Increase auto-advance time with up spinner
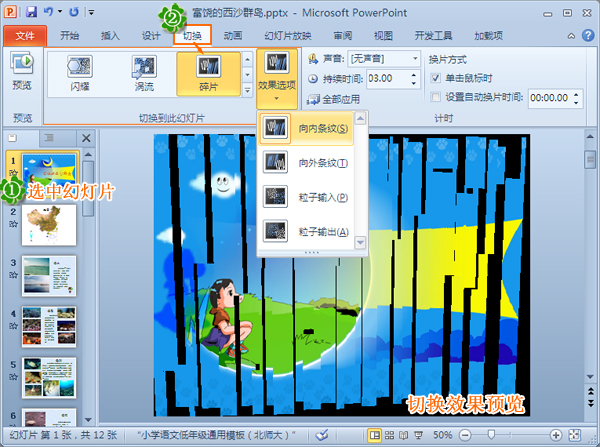The image size is (600, 447). click(576, 94)
